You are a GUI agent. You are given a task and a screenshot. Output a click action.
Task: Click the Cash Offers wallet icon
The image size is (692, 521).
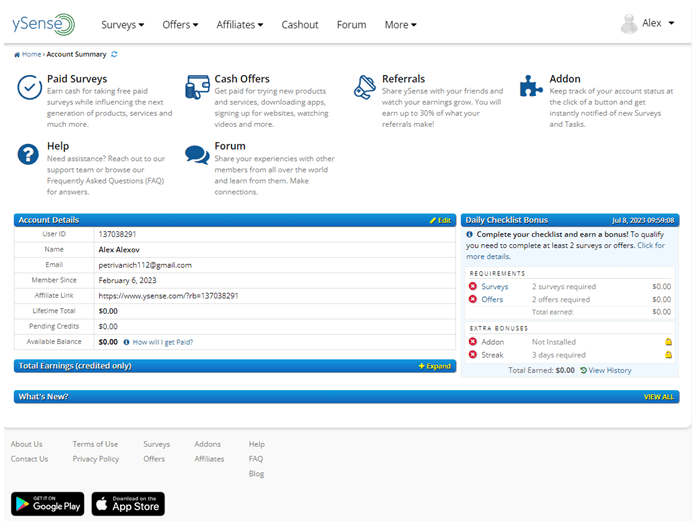[197, 87]
